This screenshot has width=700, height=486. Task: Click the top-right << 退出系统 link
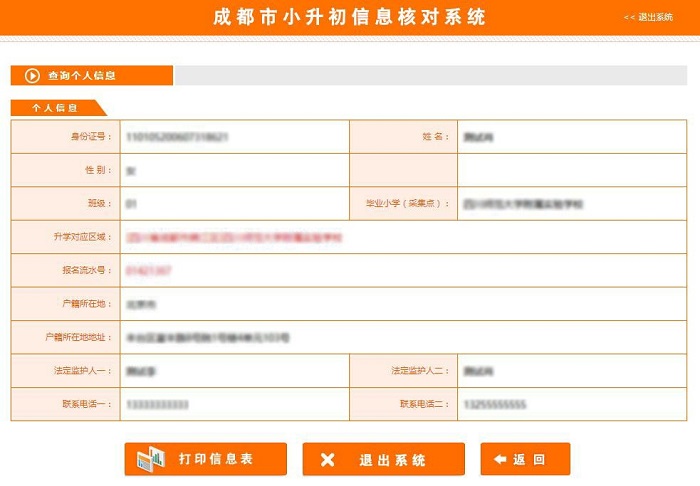[x=648, y=17]
